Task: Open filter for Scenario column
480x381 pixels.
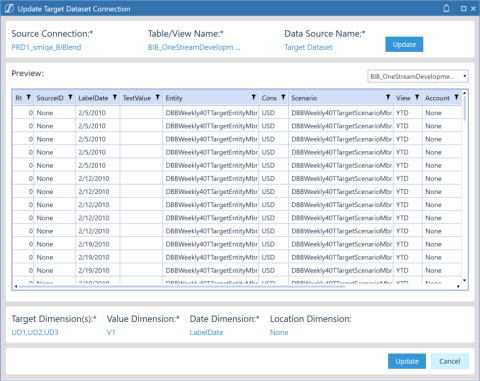Action: [x=388, y=97]
